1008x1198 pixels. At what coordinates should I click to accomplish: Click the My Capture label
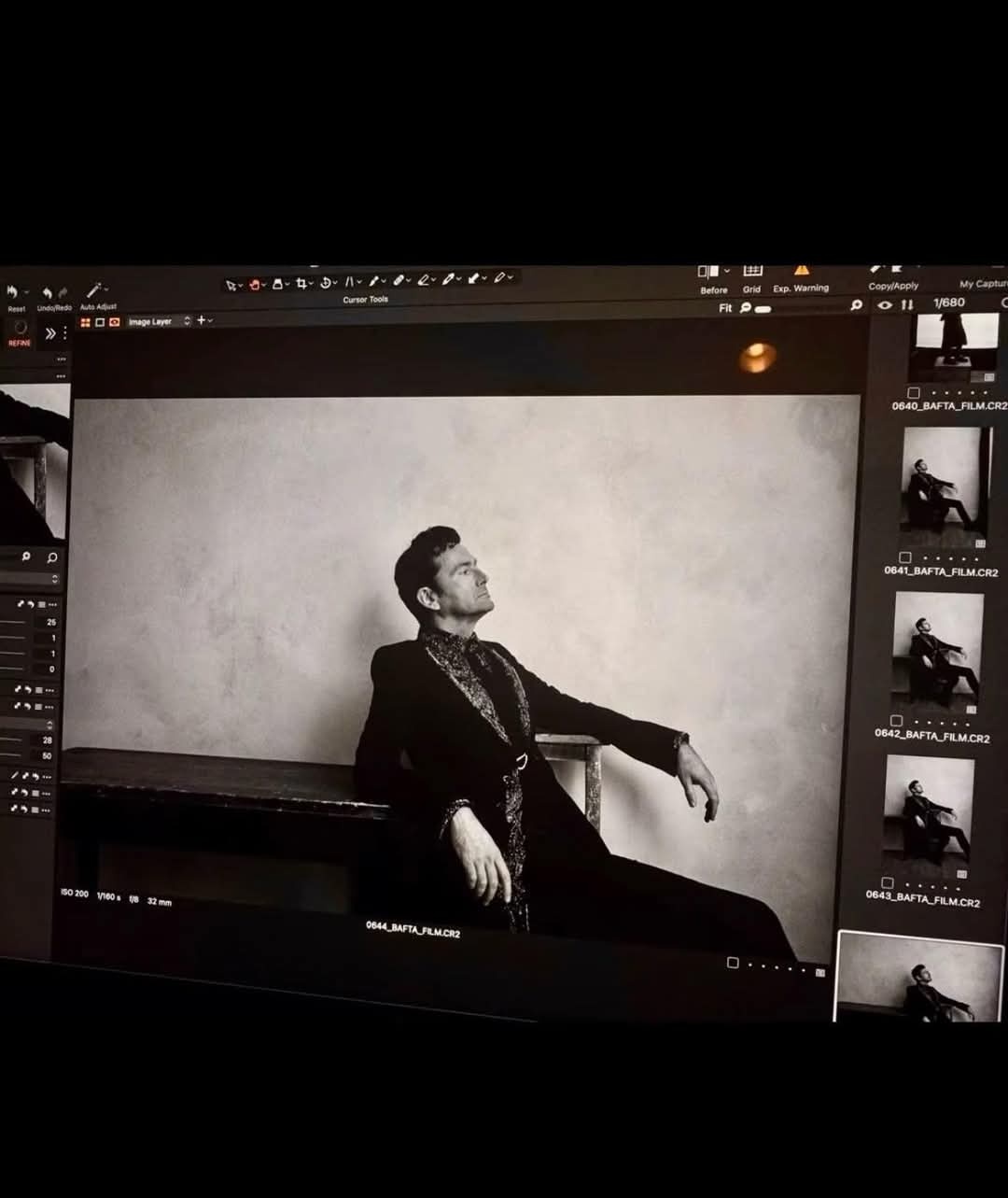click(984, 284)
